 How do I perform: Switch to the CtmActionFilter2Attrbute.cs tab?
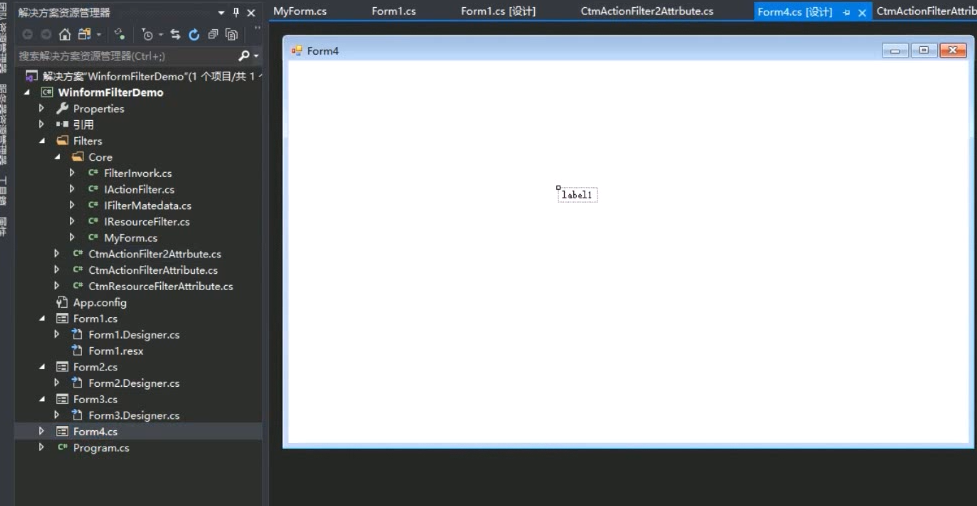pyautogui.click(x=647, y=11)
